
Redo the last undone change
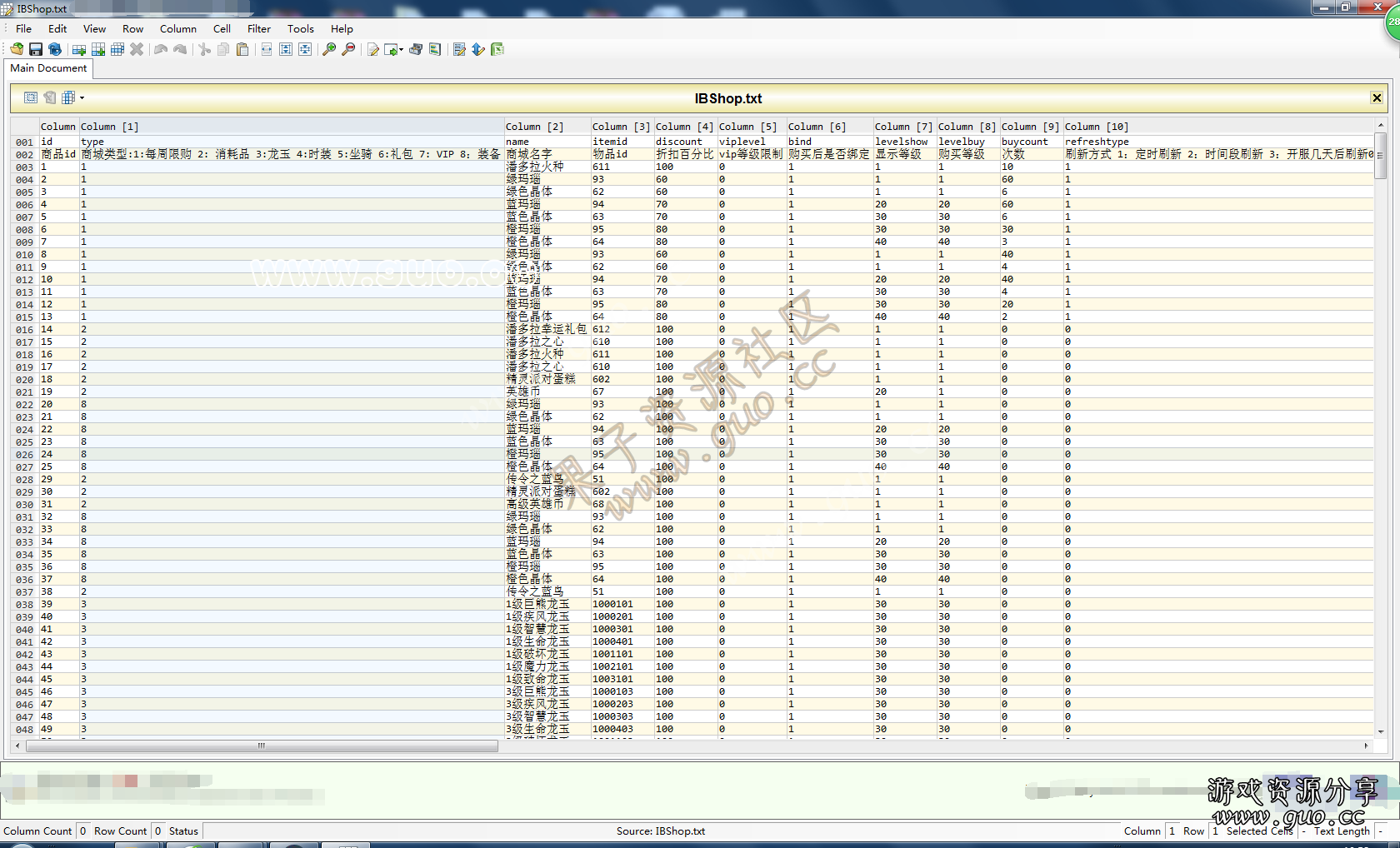tap(180, 49)
